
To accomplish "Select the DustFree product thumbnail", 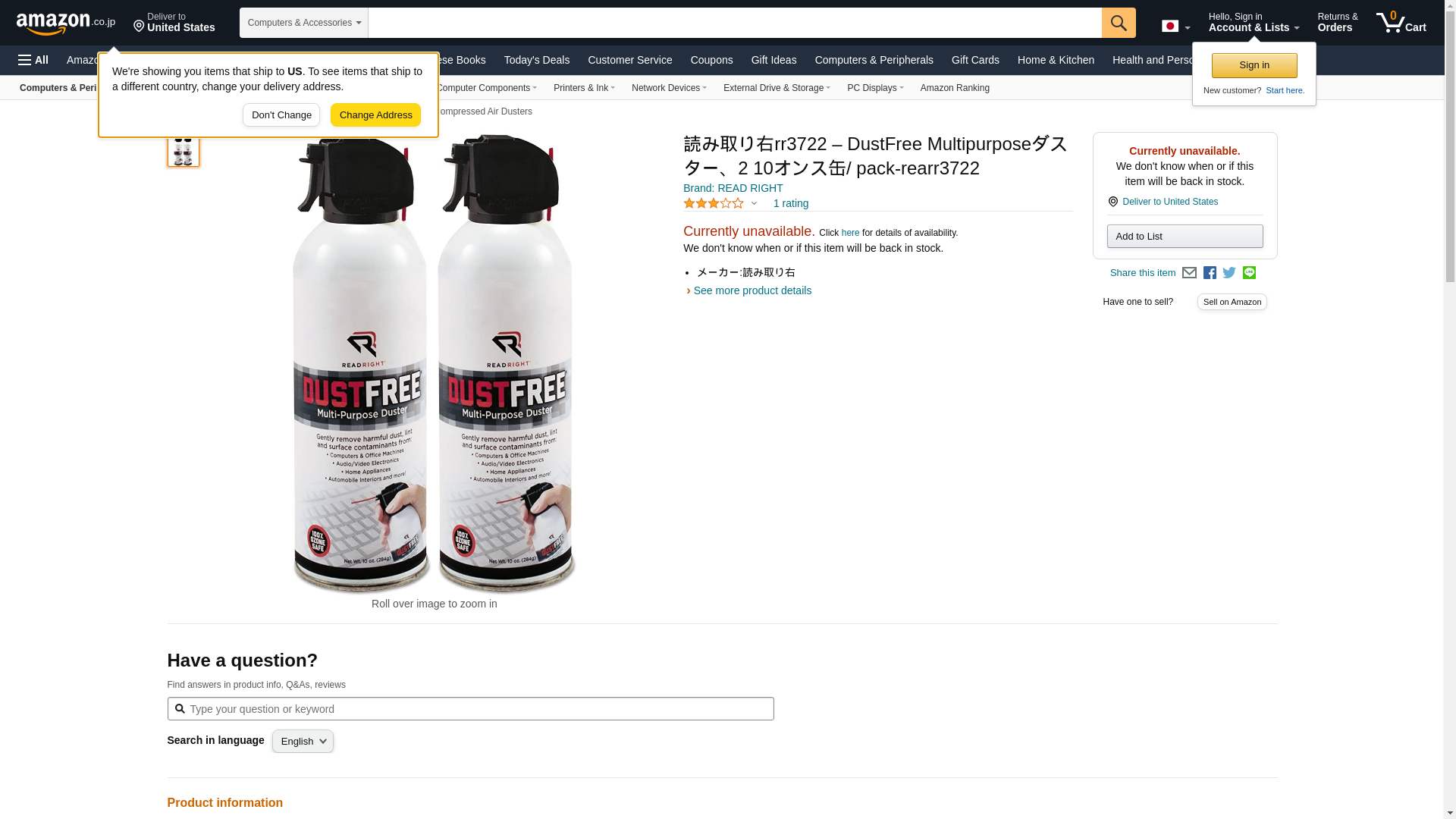I will click(x=184, y=149).
